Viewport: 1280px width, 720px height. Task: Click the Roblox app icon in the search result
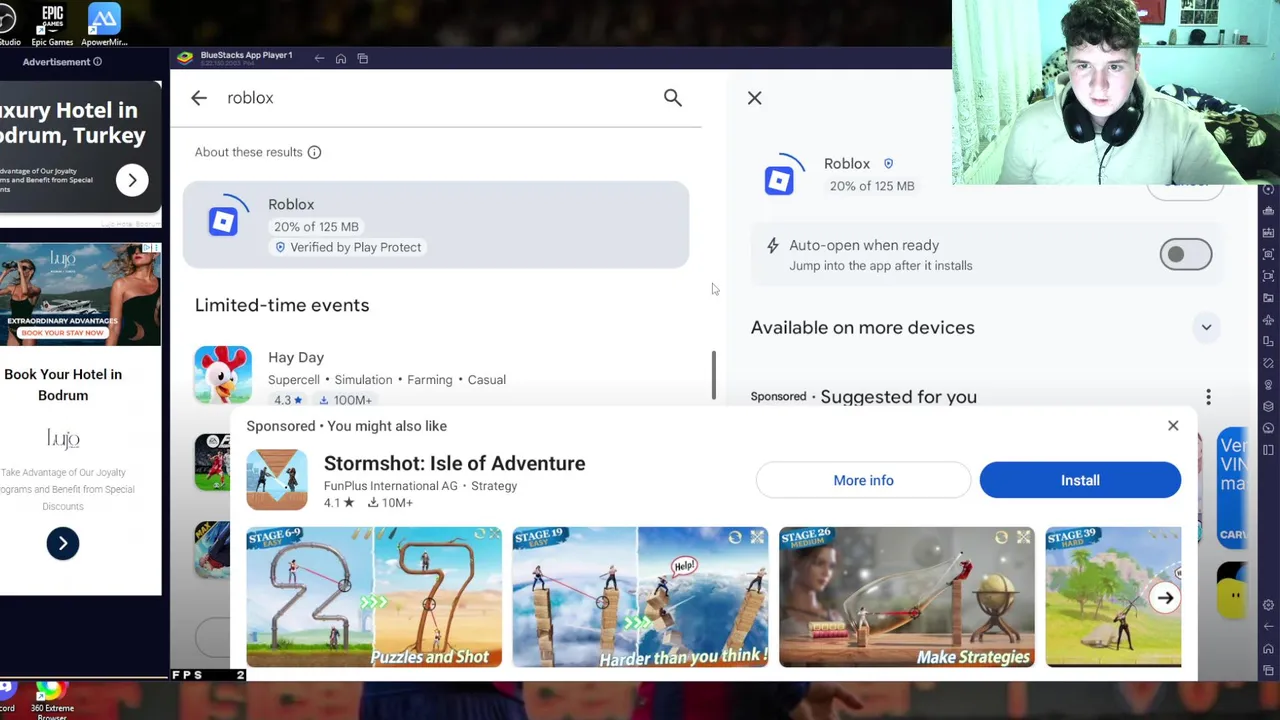coord(223,221)
